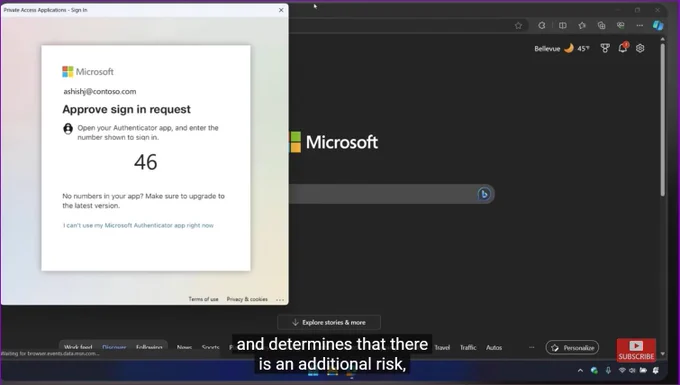Click the "Approve sign in request" heading

(x=127, y=109)
